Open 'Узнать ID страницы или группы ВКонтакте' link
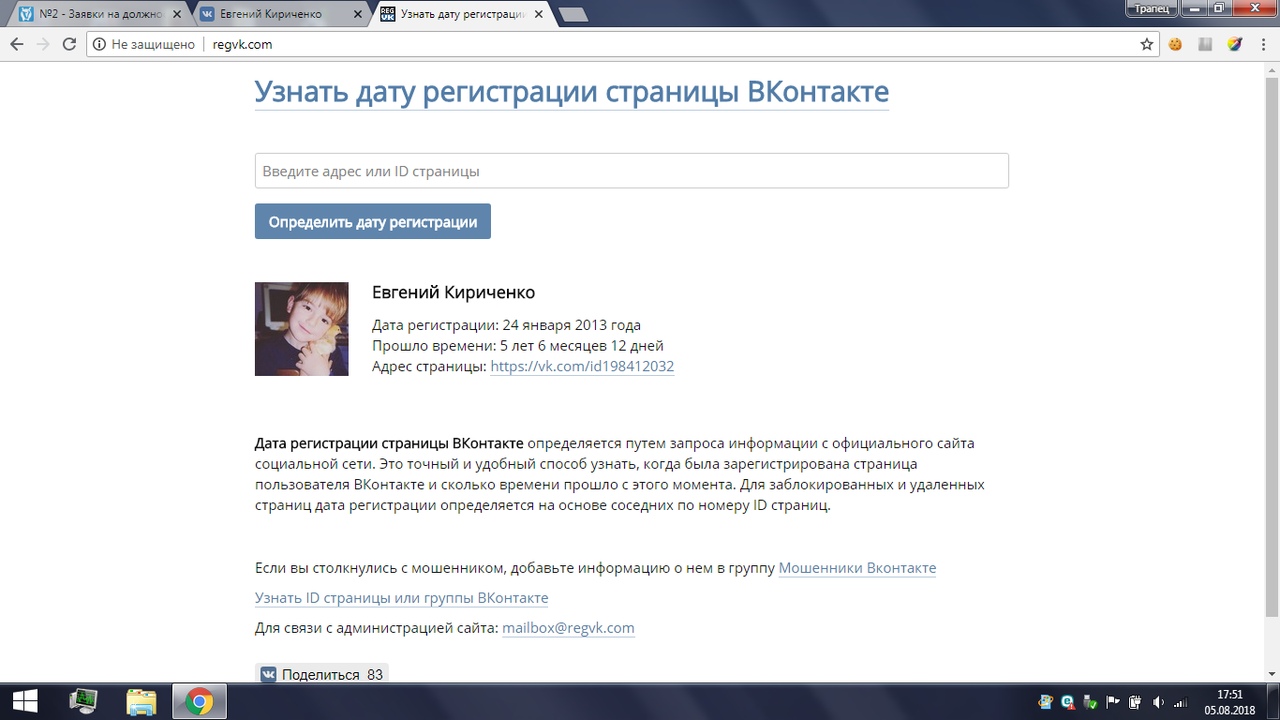The width and height of the screenshot is (1280, 720). pyautogui.click(x=401, y=598)
